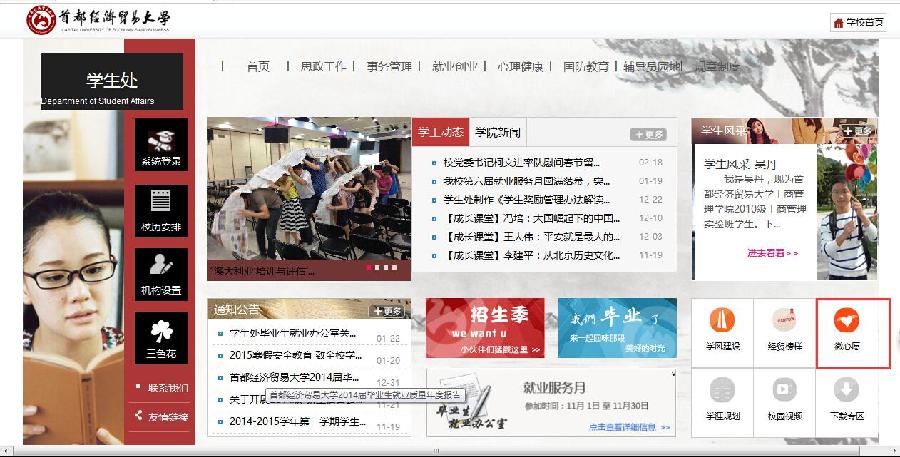Screen dimensions: 900x457
Task: Click +更多 in the 学生风采 header
Action: (x=858, y=131)
